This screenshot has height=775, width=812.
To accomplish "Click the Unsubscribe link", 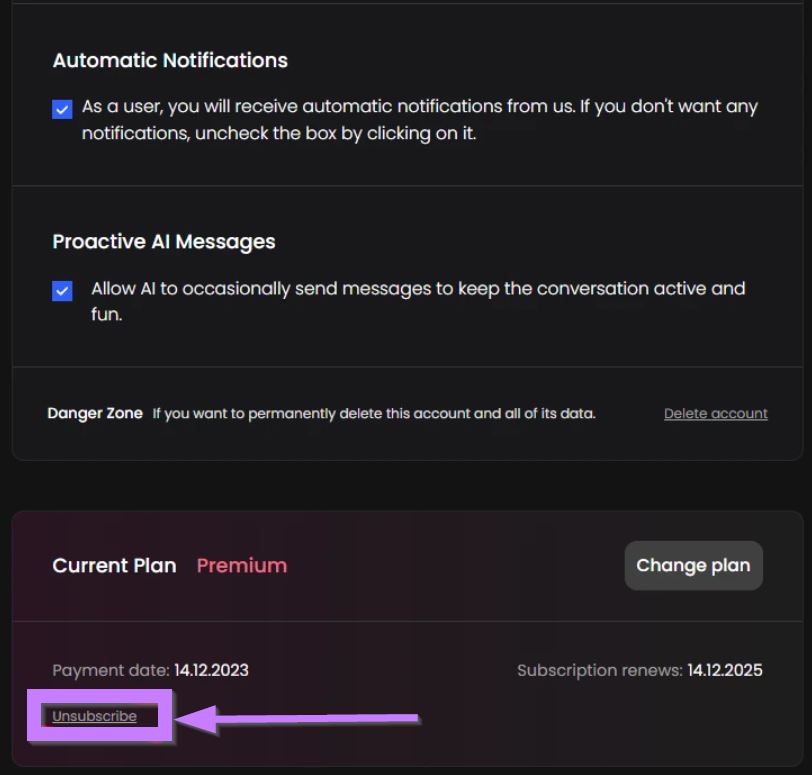I will coord(94,716).
